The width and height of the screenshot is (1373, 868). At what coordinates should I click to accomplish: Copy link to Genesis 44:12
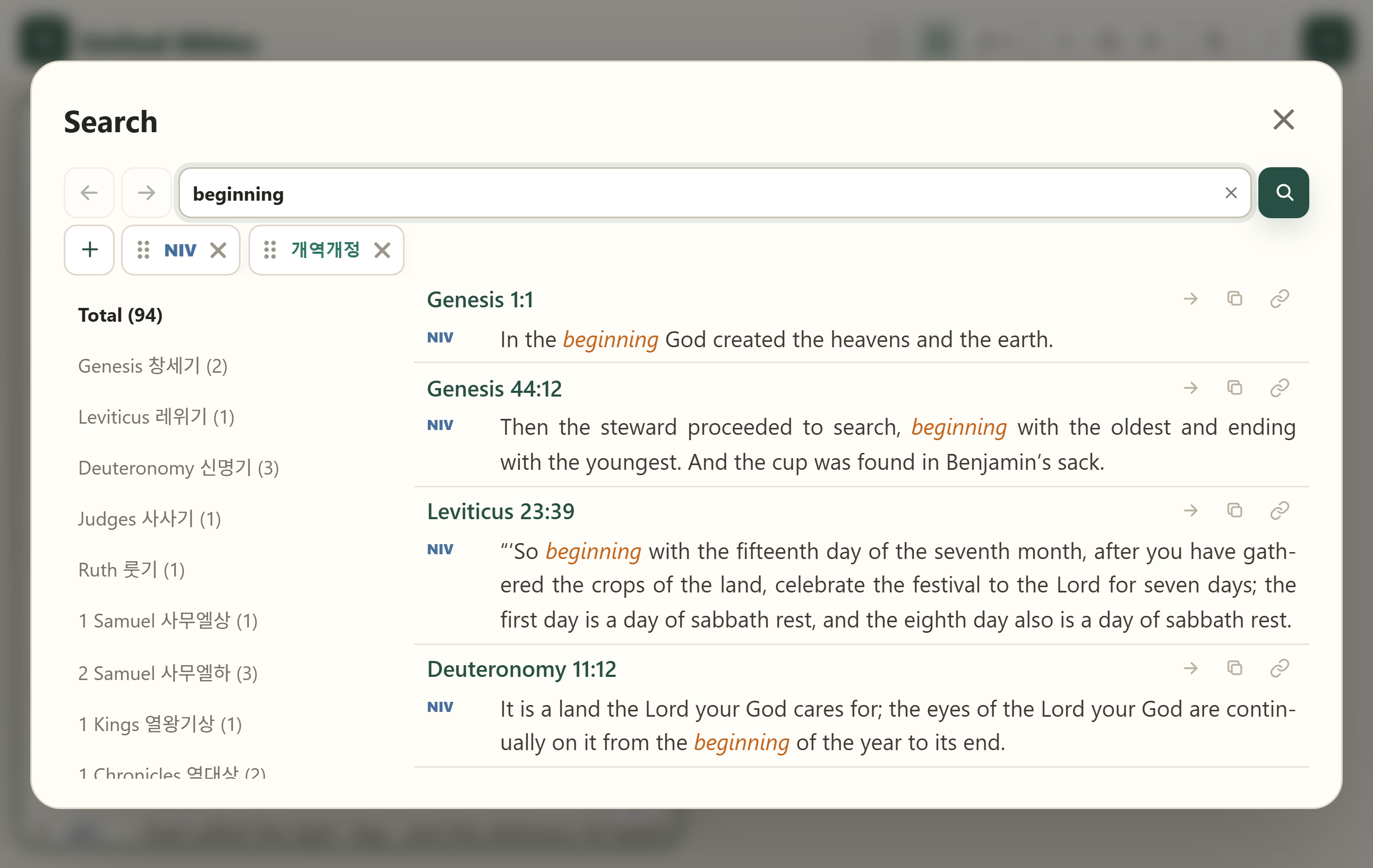pyautogui.click(x=1280, y=389)
